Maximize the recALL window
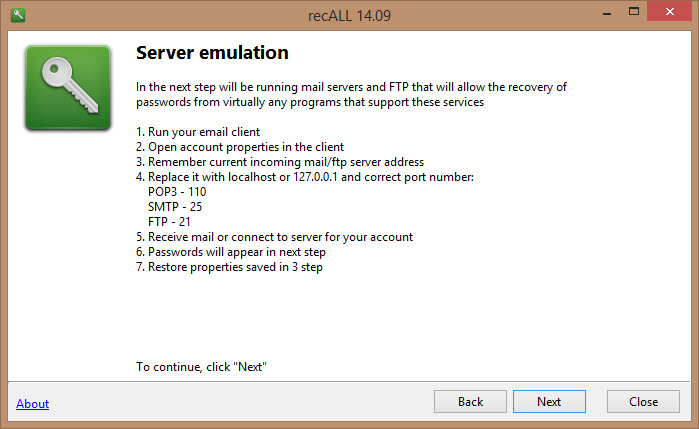The image size is (699, 429). [x=633, y=12]
